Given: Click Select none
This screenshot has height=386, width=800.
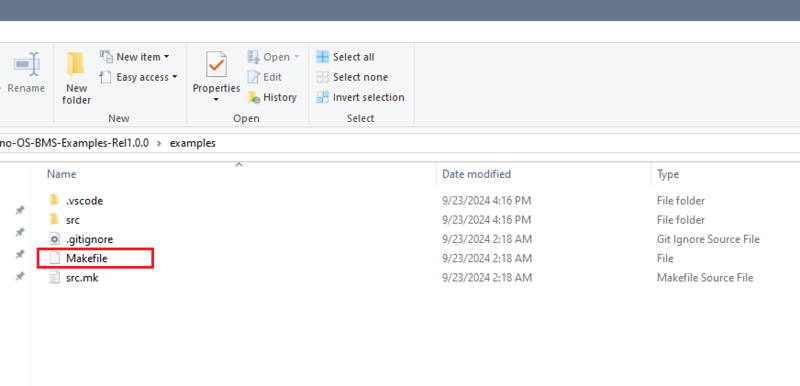Looking at the screenshot, I should click(x=352, y=77).
